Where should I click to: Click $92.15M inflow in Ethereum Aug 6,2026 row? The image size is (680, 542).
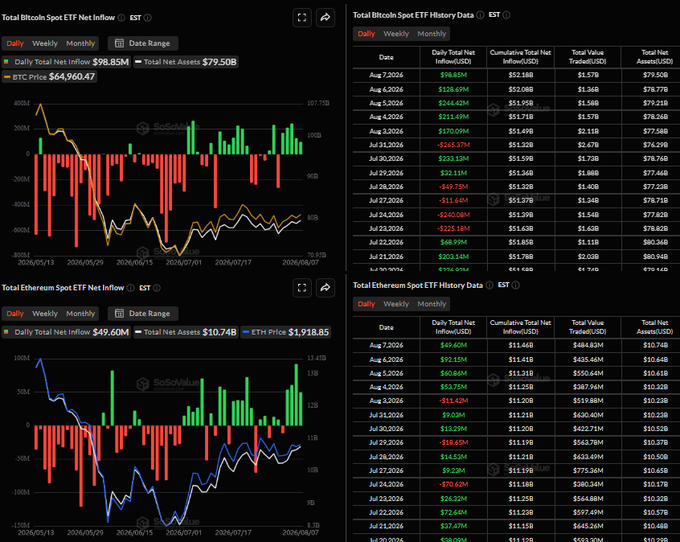(x=453, y=359)
